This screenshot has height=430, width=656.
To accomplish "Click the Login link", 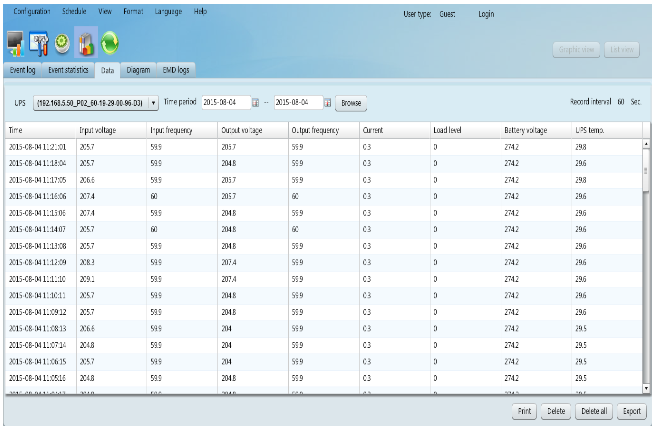I will (486, 14).
